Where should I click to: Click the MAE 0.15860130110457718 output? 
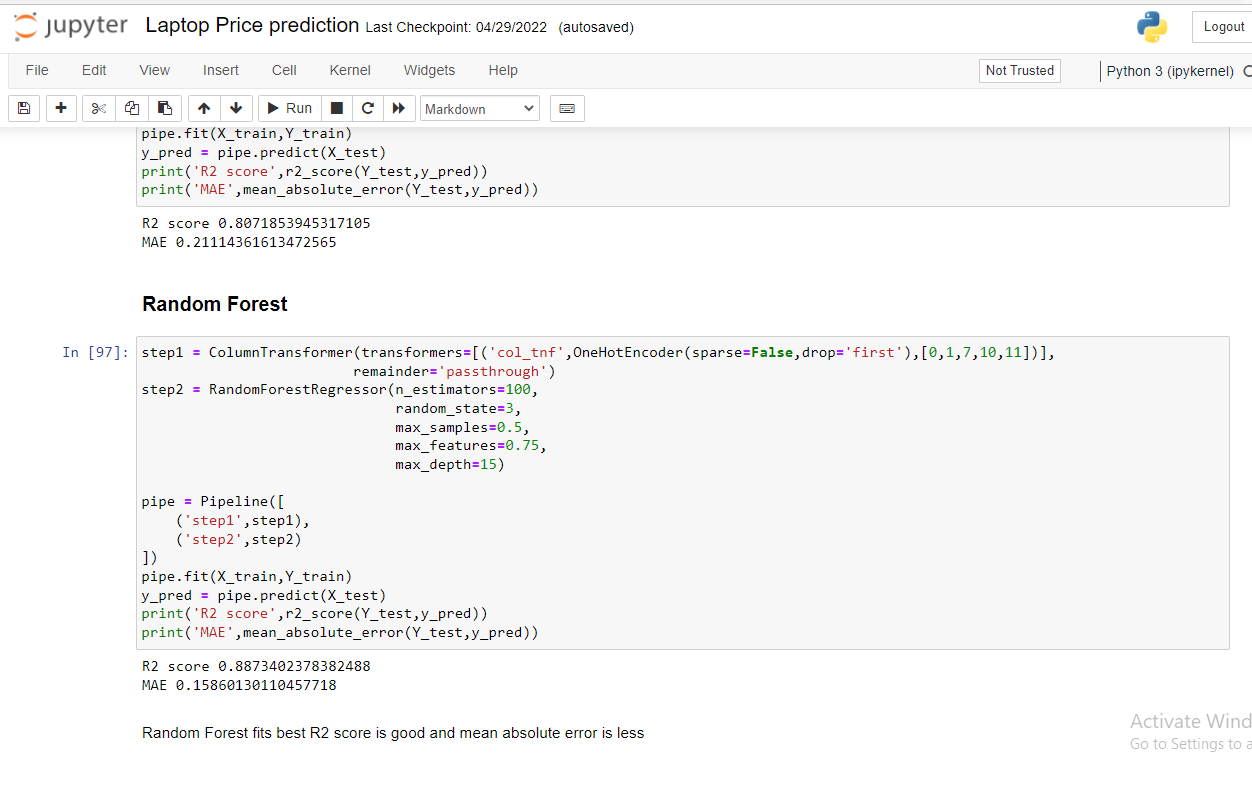[x=239, y=685]
